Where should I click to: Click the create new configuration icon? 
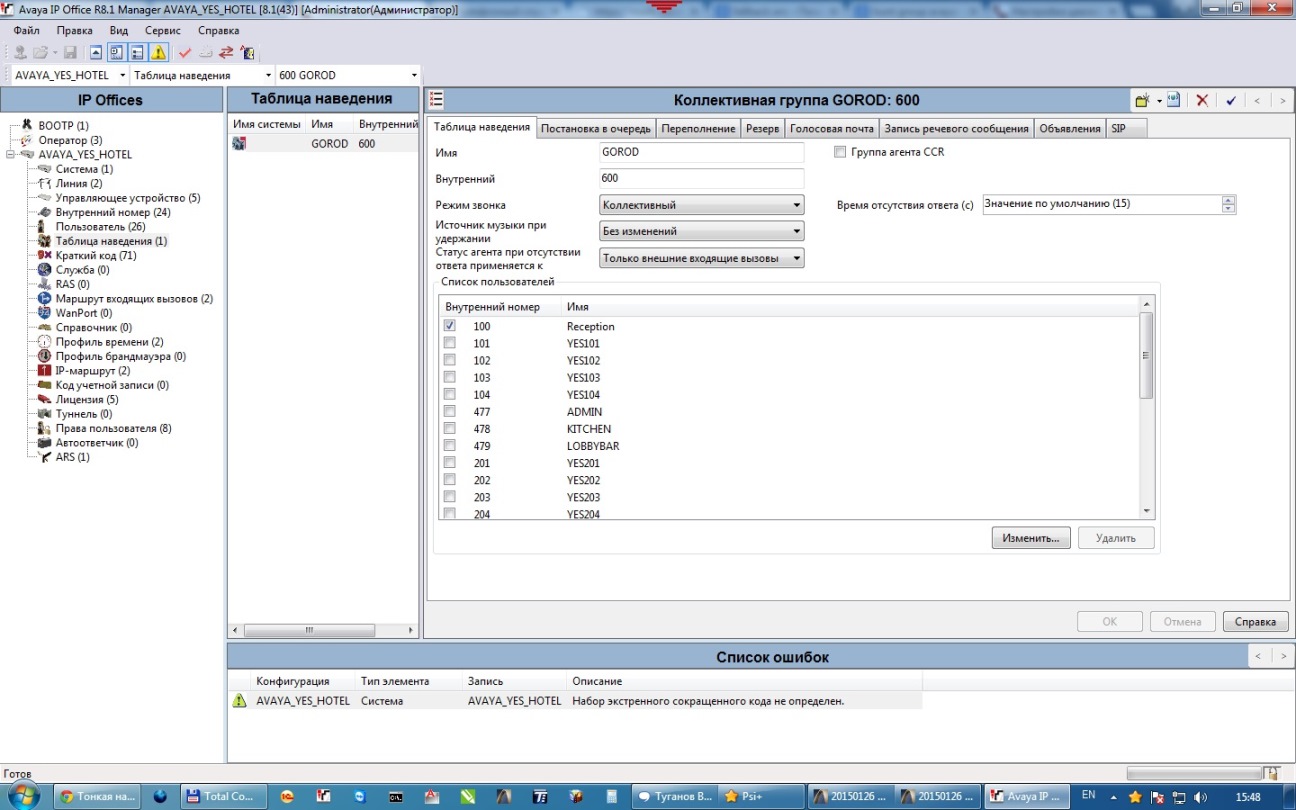[206, 52]
